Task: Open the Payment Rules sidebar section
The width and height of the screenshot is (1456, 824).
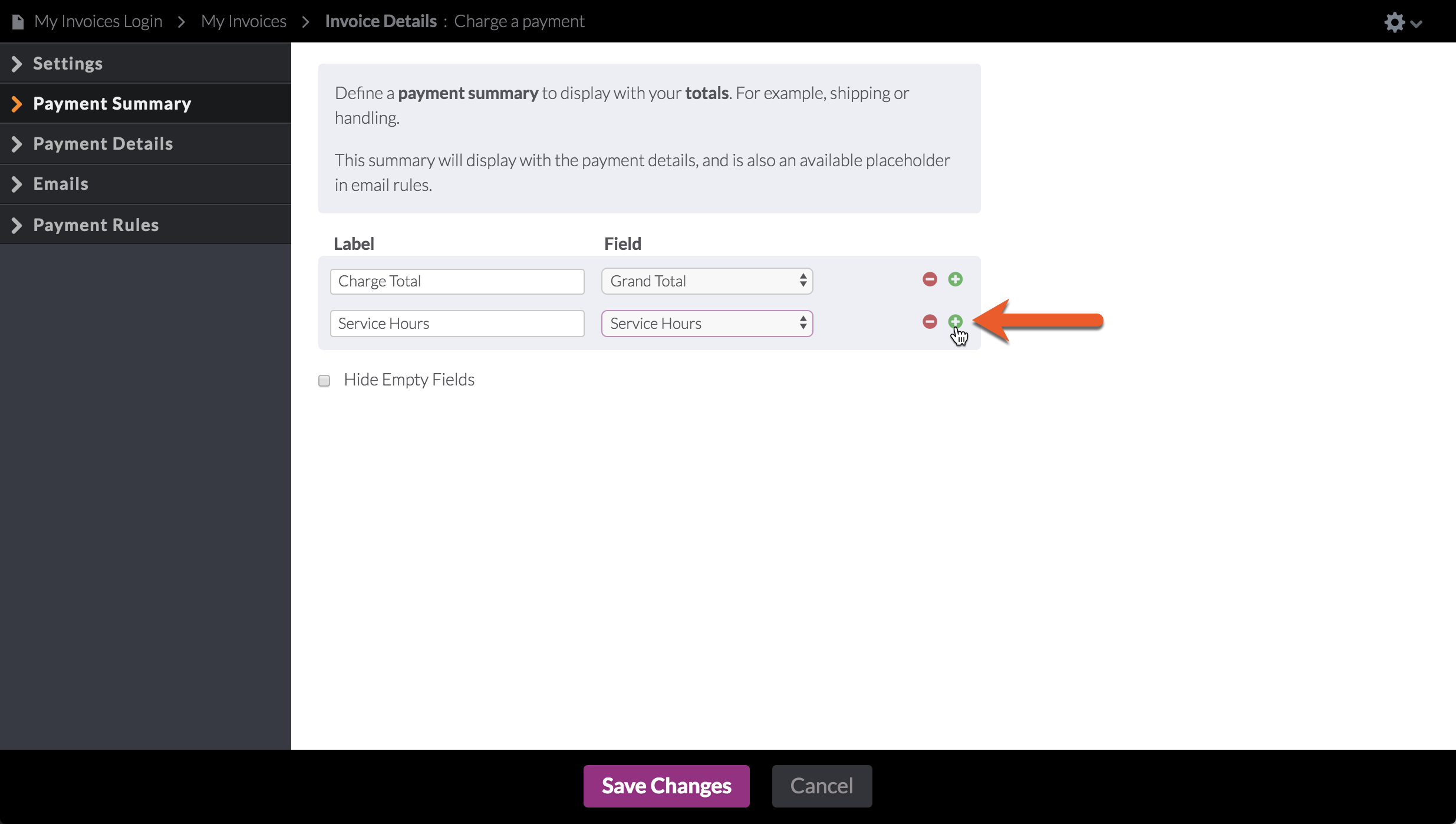Action: [95, 225]
